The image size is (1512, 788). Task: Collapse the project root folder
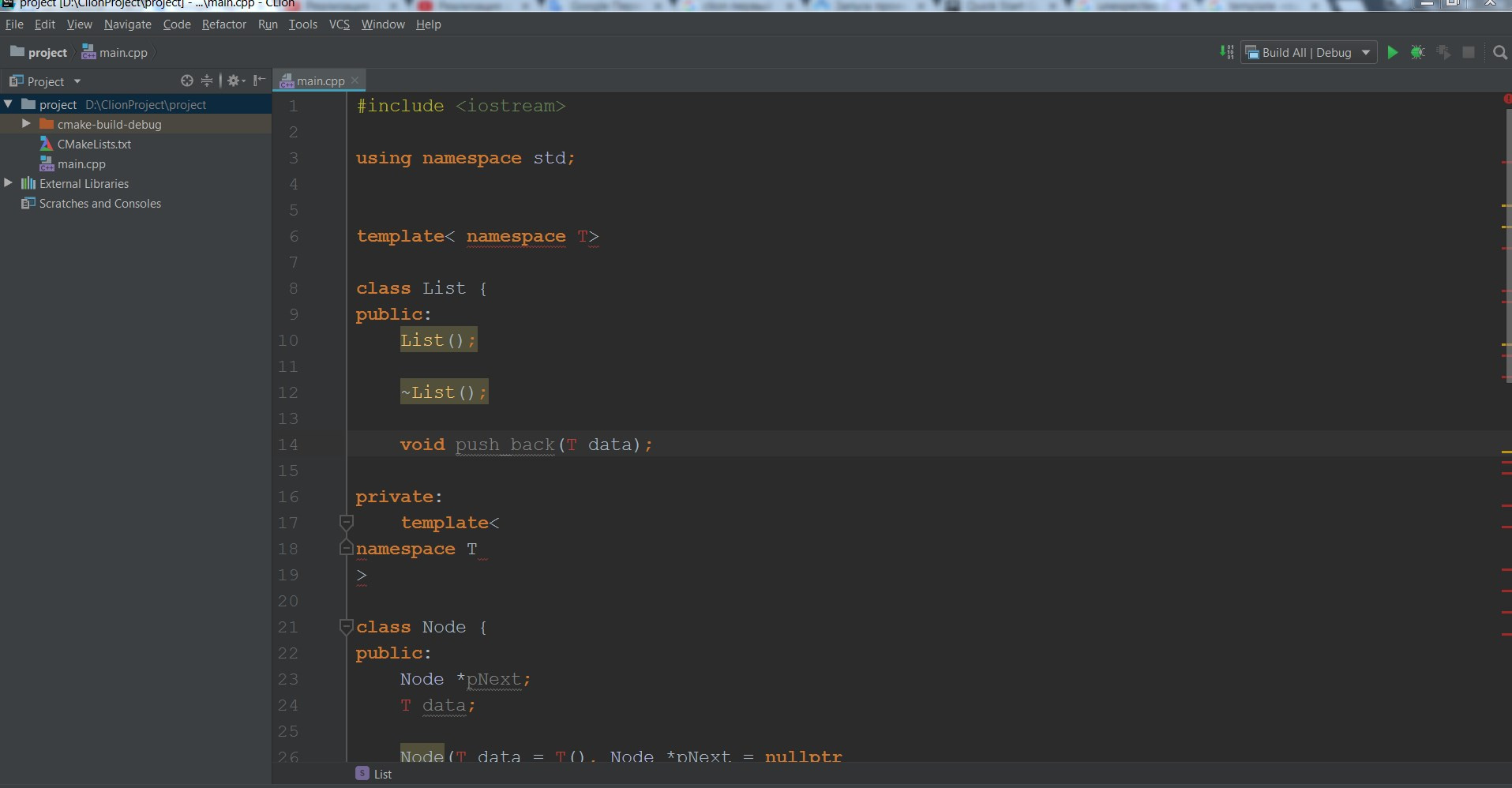click(x=8, y=103)
